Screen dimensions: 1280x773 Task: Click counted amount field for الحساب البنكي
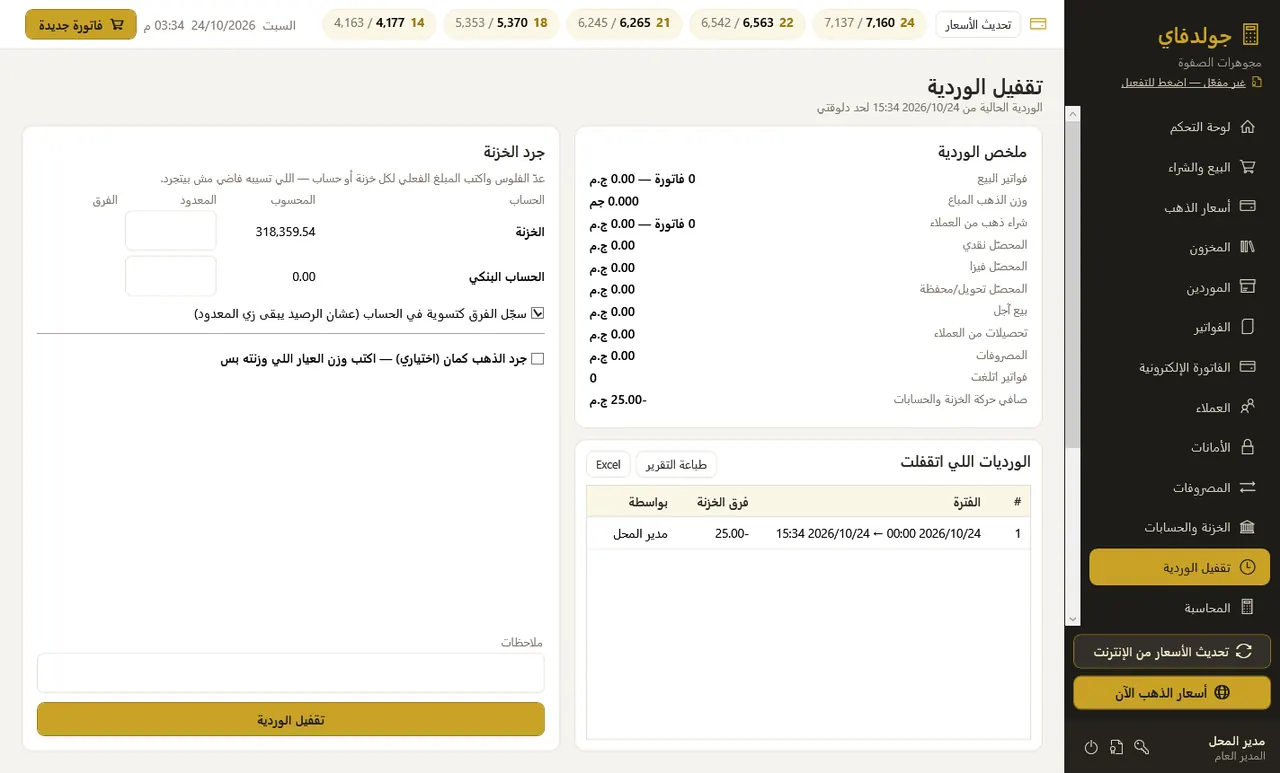171,276
